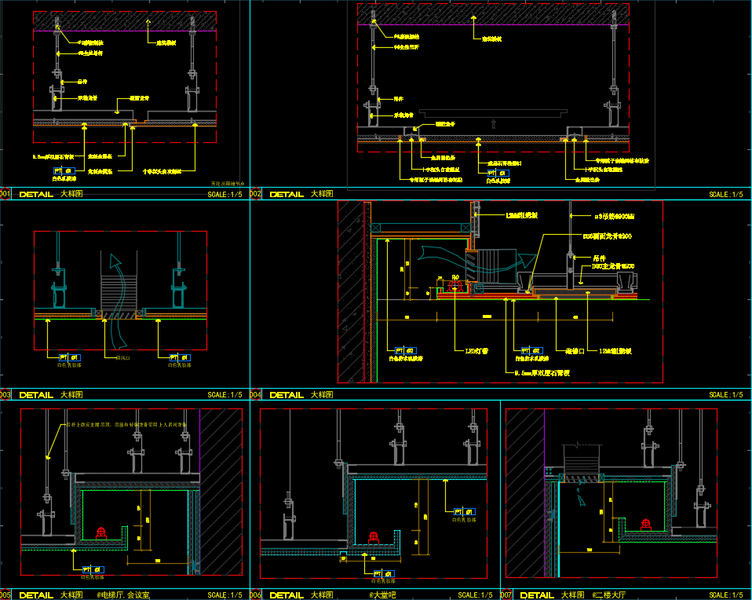752x600 pixels.
Task: Select DETAIL title text of drawing 002
Action: point(287,194)
